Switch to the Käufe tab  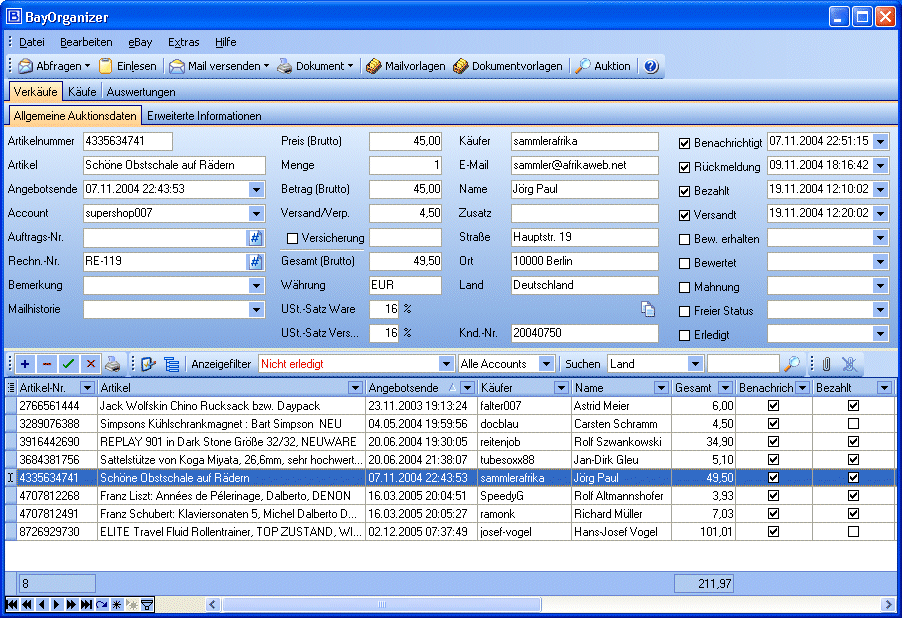pos(82,92)
